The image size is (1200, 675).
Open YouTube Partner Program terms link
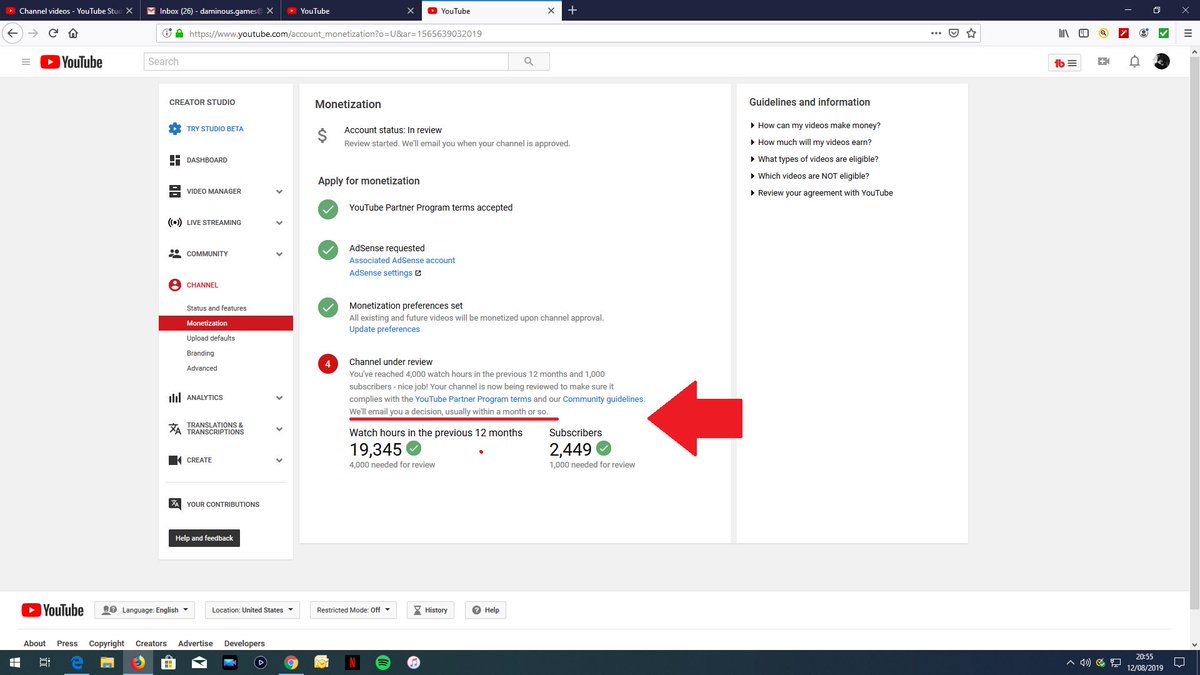[473, 399]
